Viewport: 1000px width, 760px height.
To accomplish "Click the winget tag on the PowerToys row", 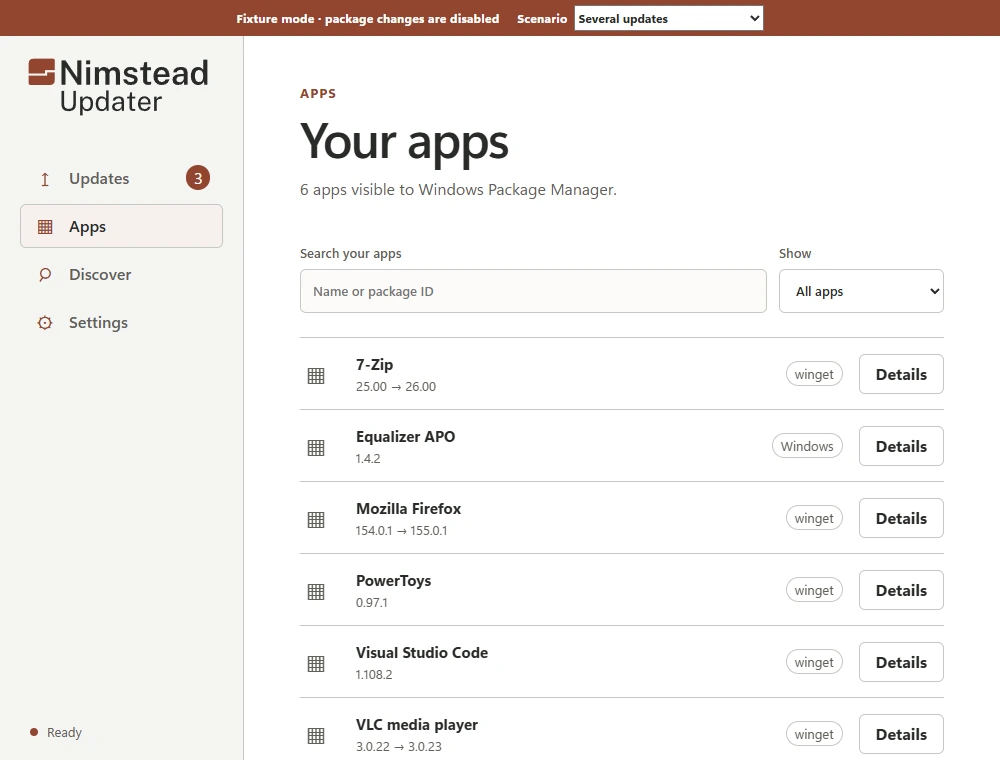I will point(814,590).
